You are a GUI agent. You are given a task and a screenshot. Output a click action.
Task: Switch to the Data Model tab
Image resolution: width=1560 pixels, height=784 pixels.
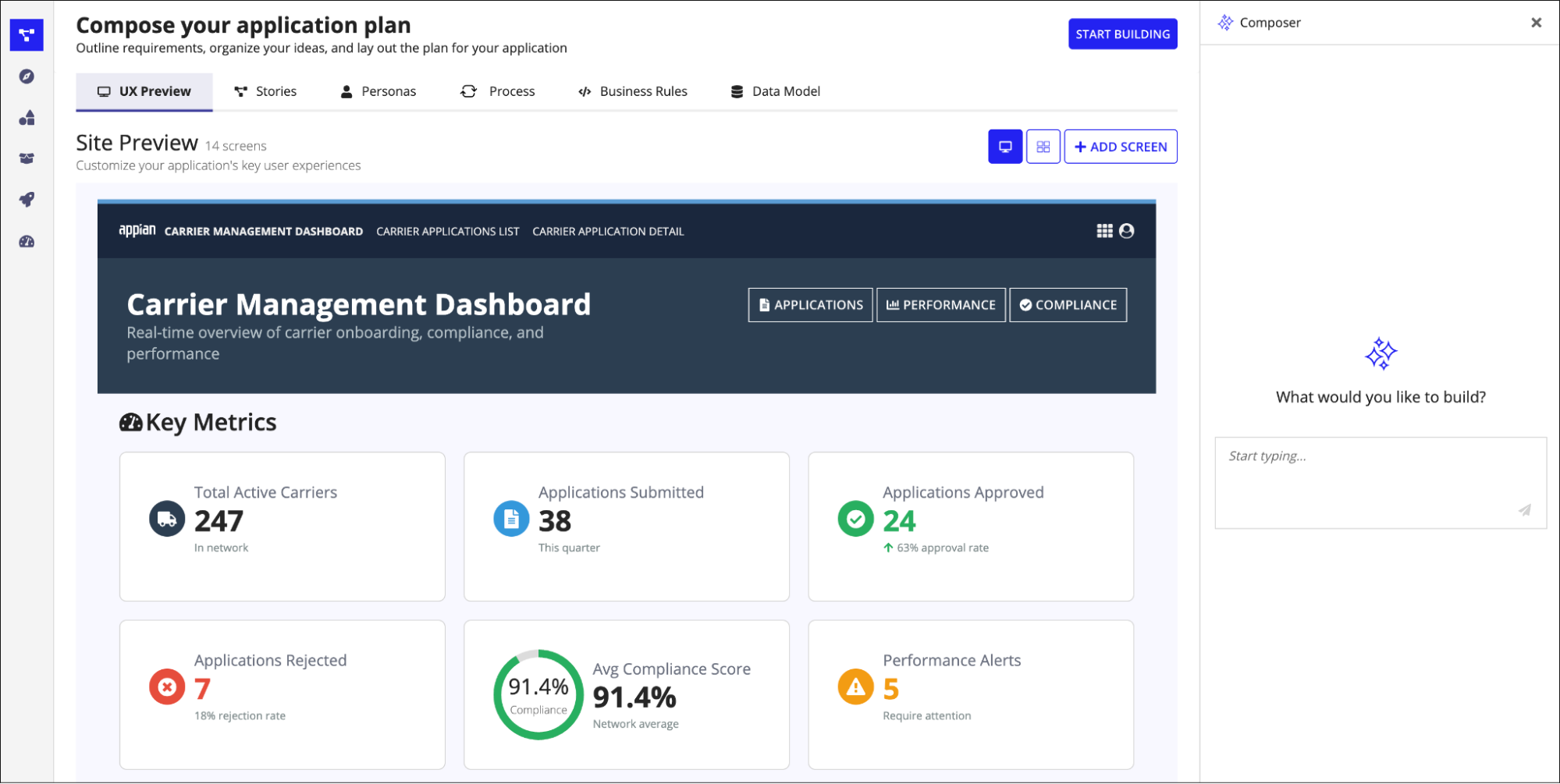tap(776, 91)
